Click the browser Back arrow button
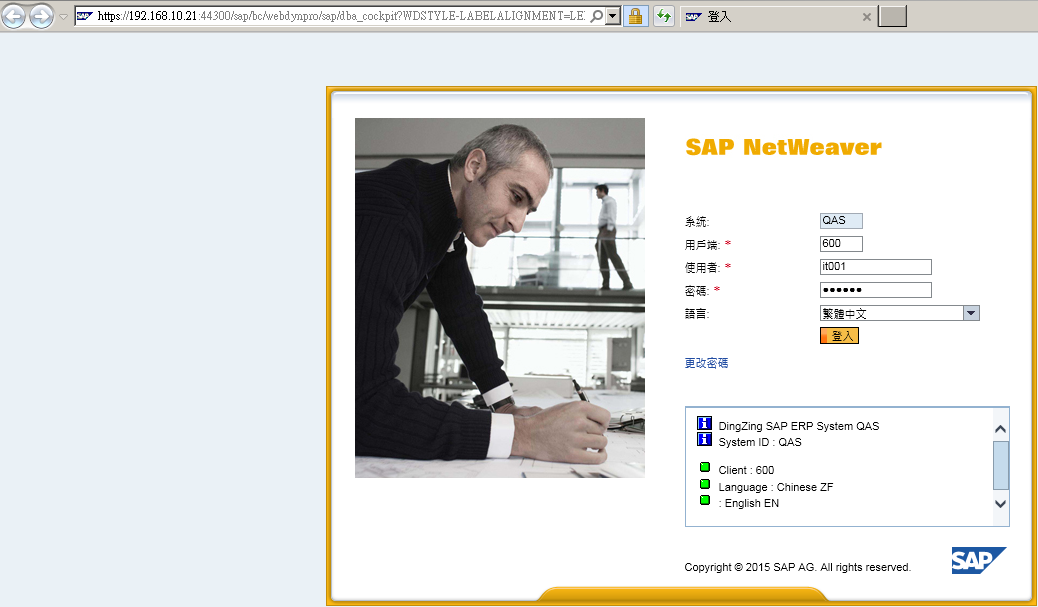 [14, 16]
